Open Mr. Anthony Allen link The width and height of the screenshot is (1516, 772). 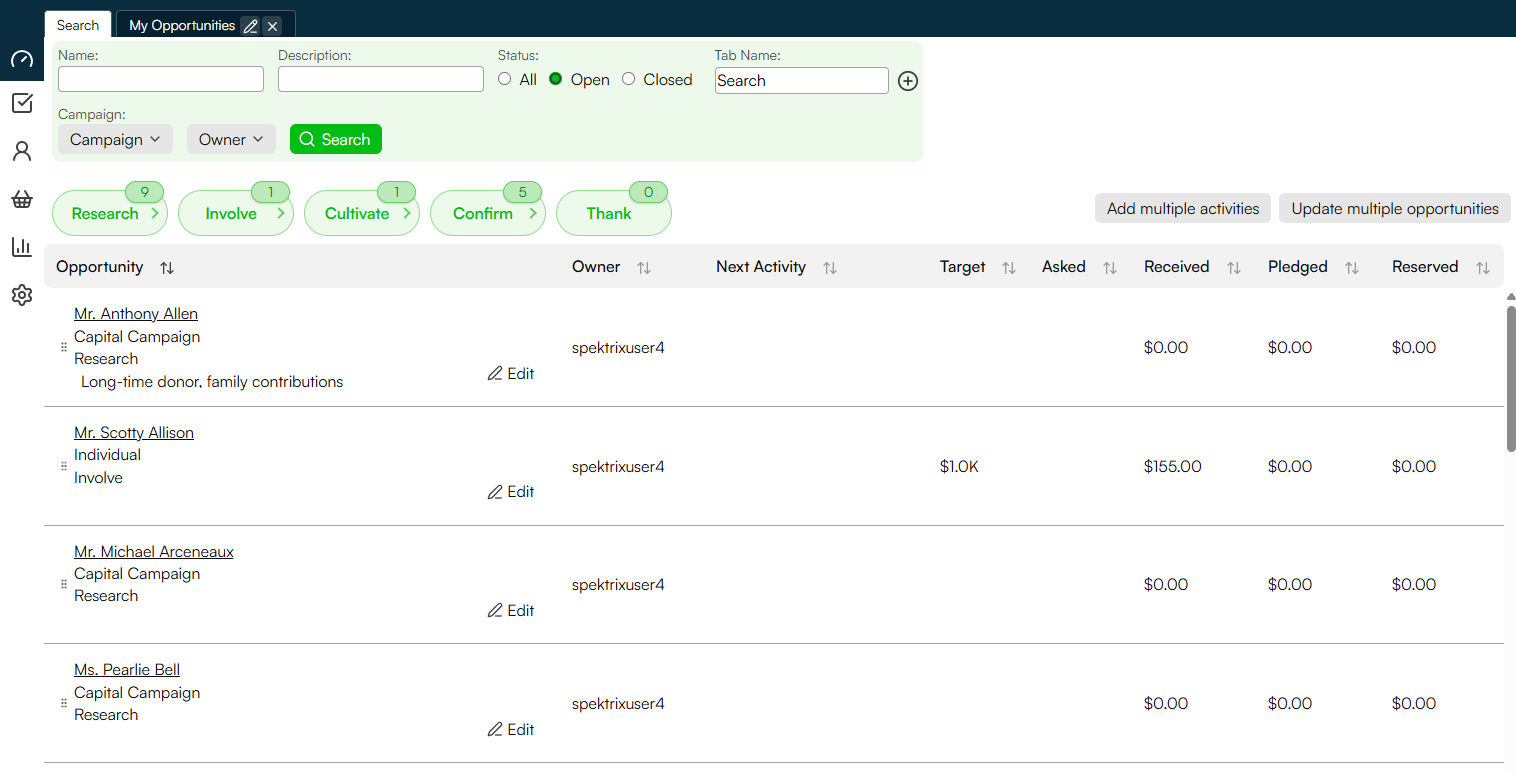click(x=136, y=314)
